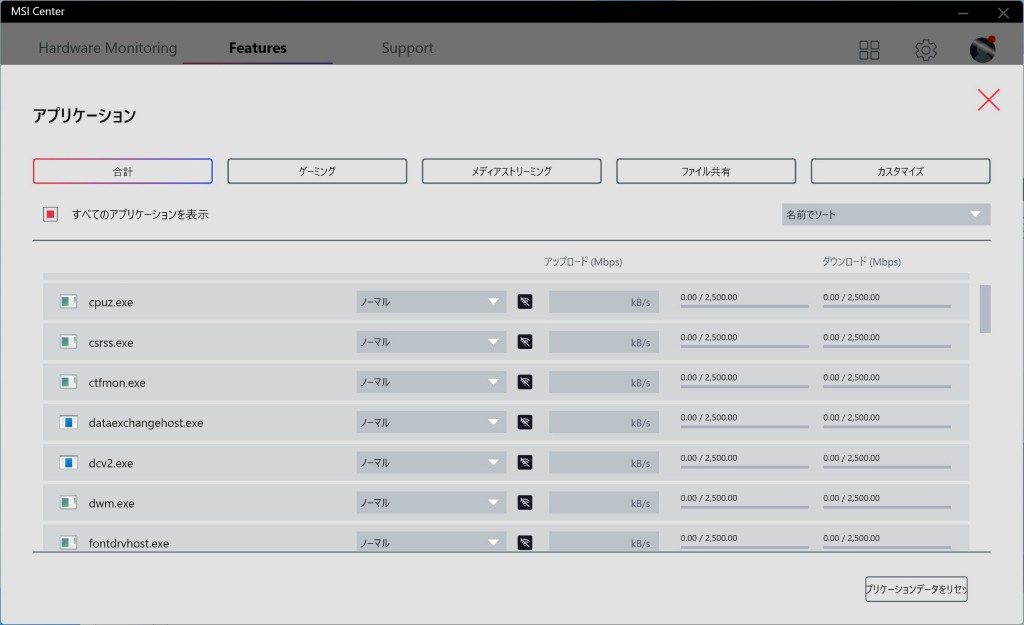Open the settings gear icon
This screenshot has height=625, width=1024.
[x=926, y=50]
